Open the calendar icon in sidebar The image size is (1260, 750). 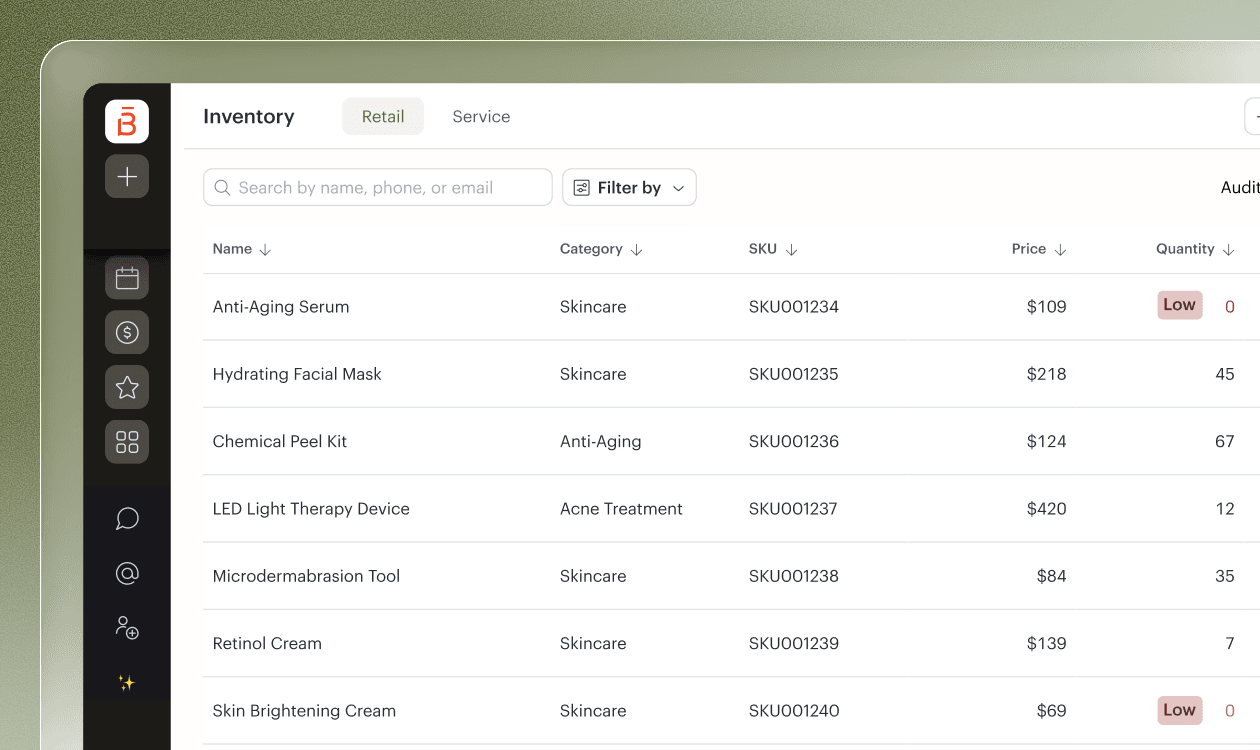tap(127, 278)
